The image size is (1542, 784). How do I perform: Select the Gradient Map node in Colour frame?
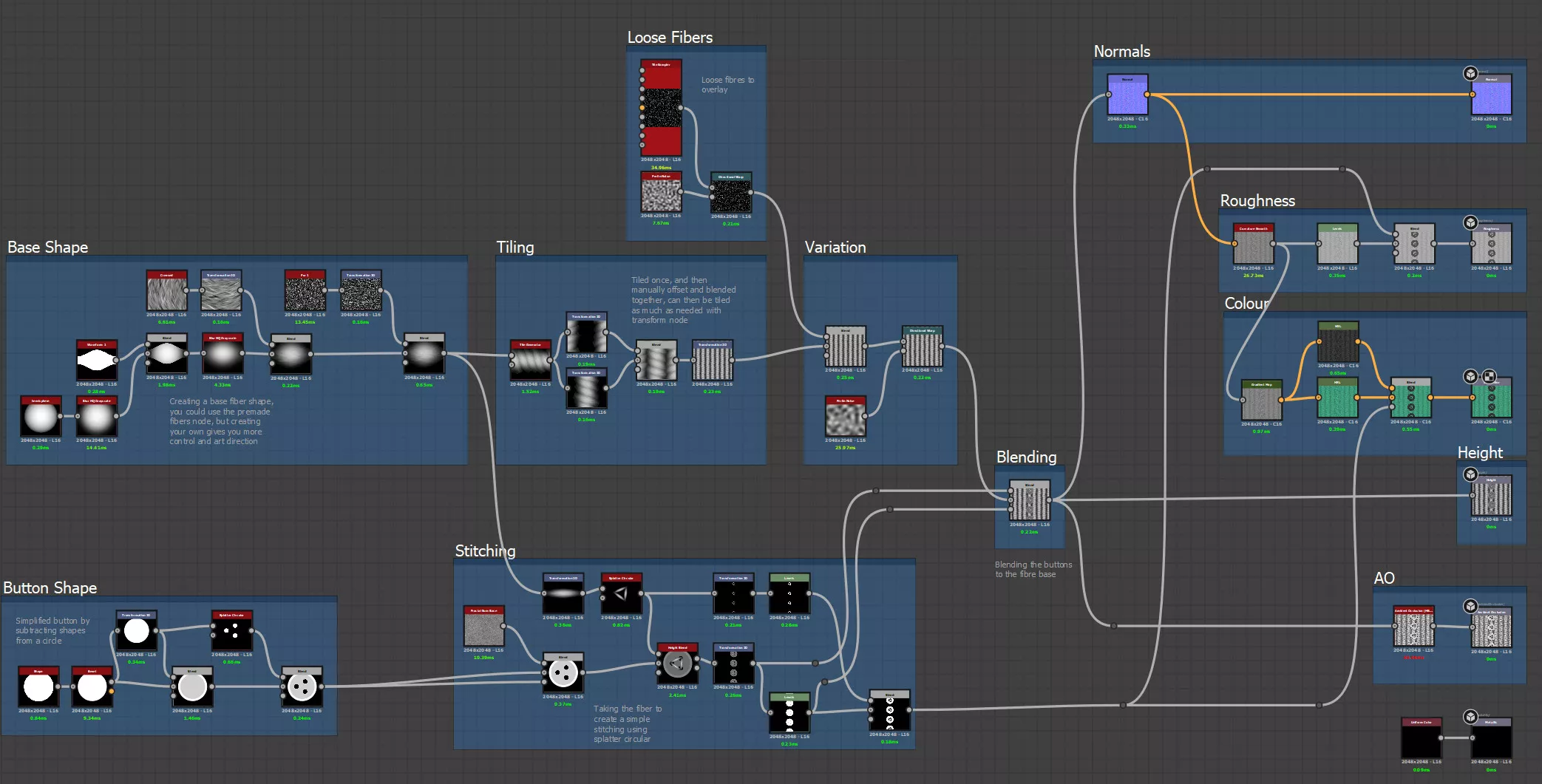coord(1262,401)
